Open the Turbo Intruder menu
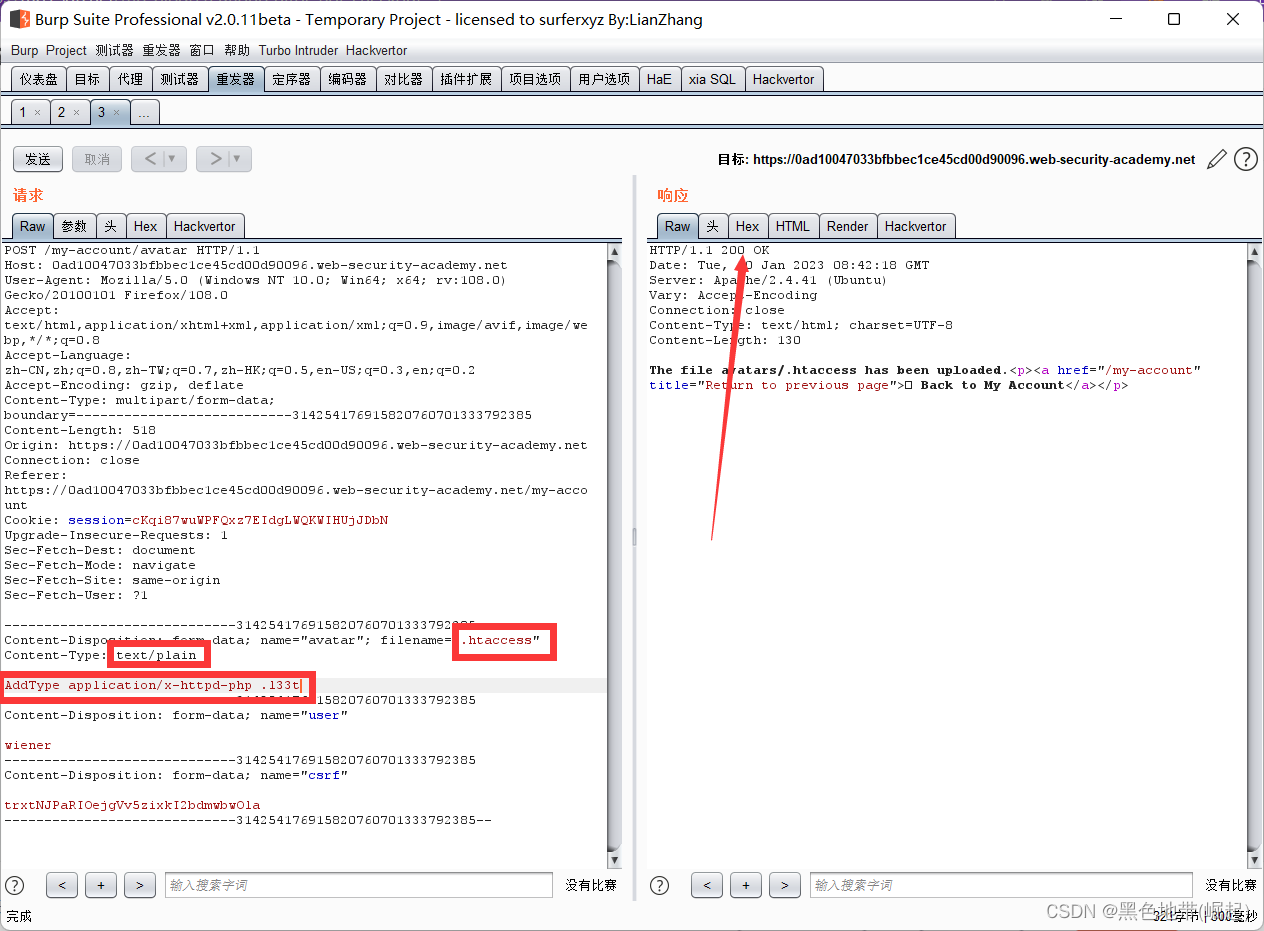The height and width of the screenshot is (931, 1264). 298,50
